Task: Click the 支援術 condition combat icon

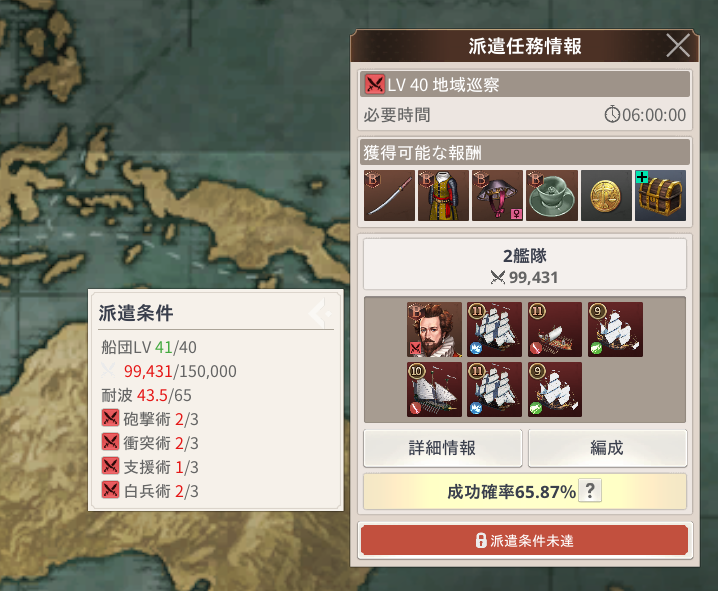Action: (x=110, y=466)
